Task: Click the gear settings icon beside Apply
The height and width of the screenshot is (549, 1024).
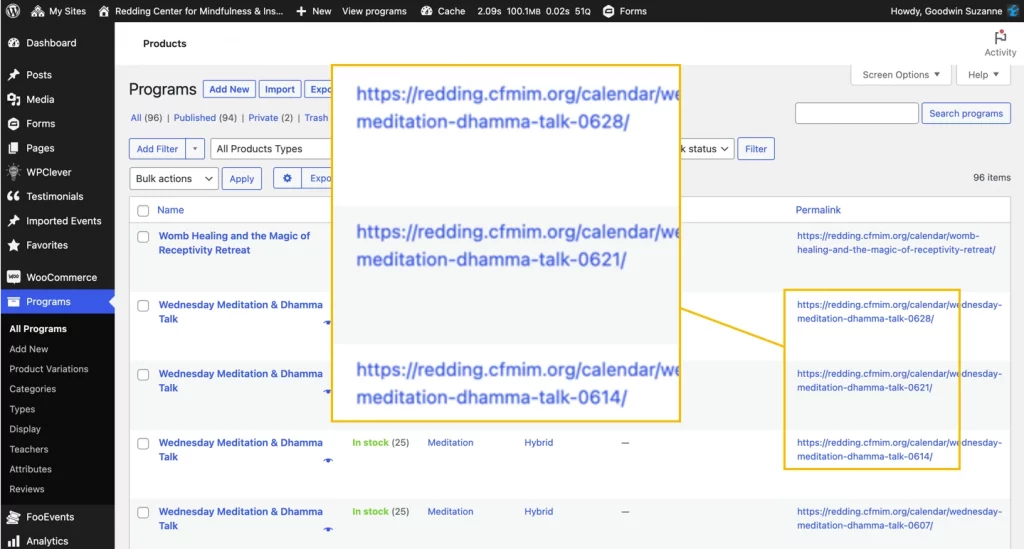Action: pyautogui.click(x=287, y=178)
